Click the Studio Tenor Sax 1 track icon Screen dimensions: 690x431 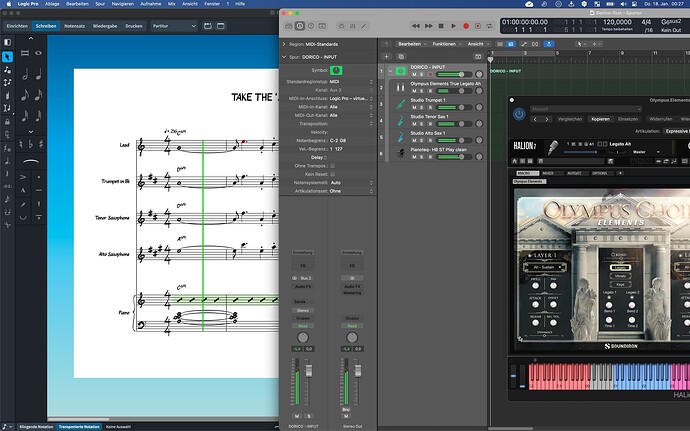[400, 120]
